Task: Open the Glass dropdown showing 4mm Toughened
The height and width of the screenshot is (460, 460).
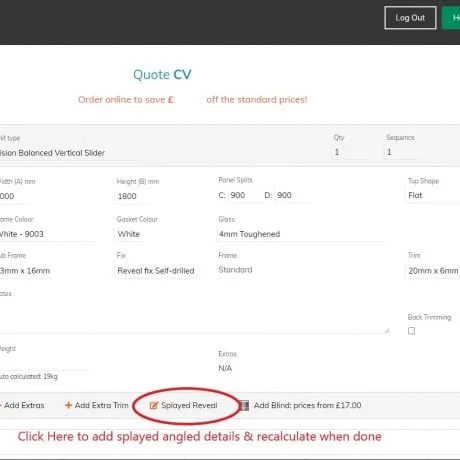Action: 300,234
